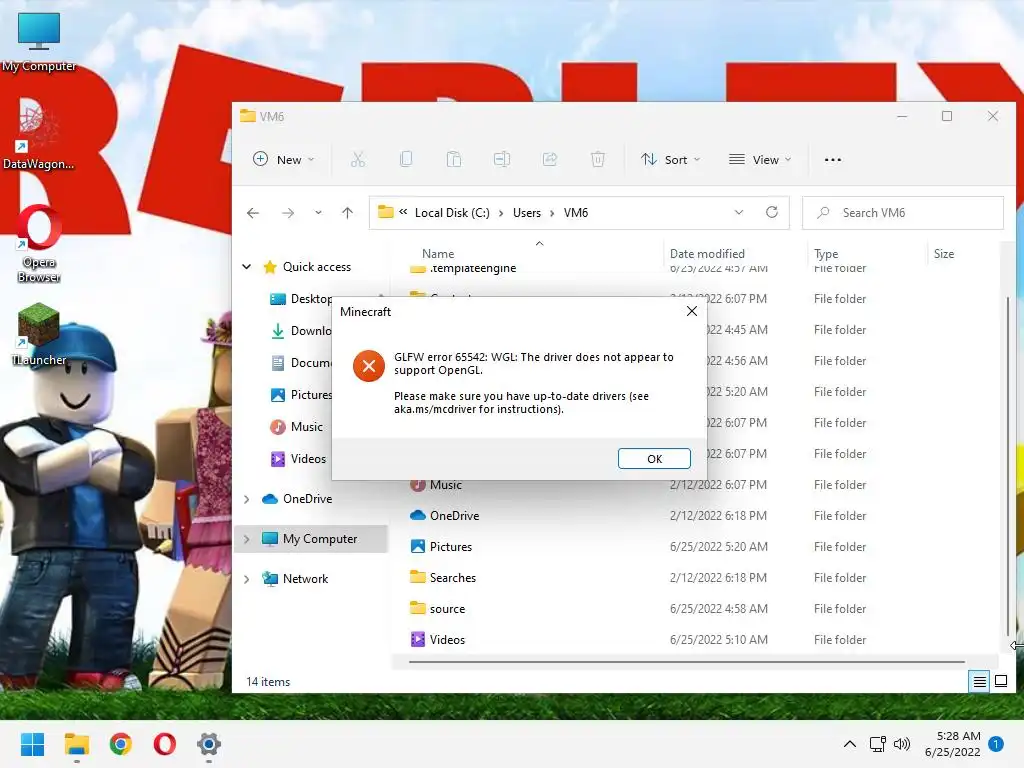Open Settings from the taskbar
Viewport: 1024px width, 768px height.
tap(209, 744)
